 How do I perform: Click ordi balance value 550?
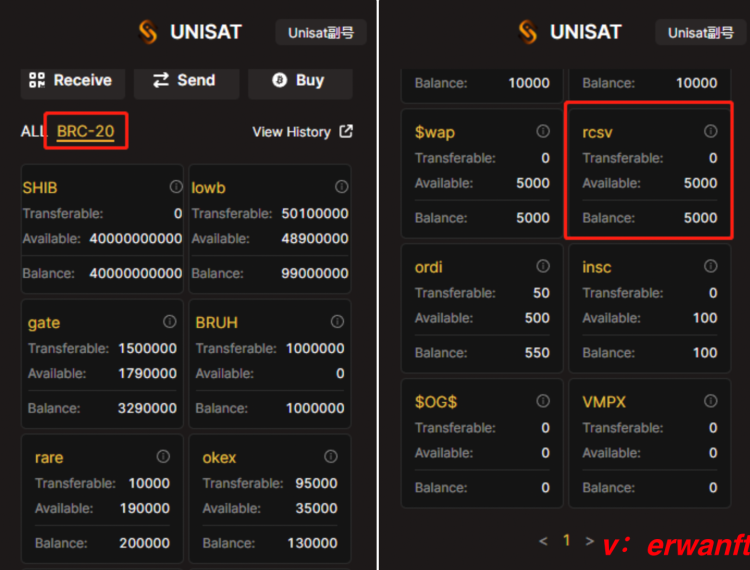point(537,352)
